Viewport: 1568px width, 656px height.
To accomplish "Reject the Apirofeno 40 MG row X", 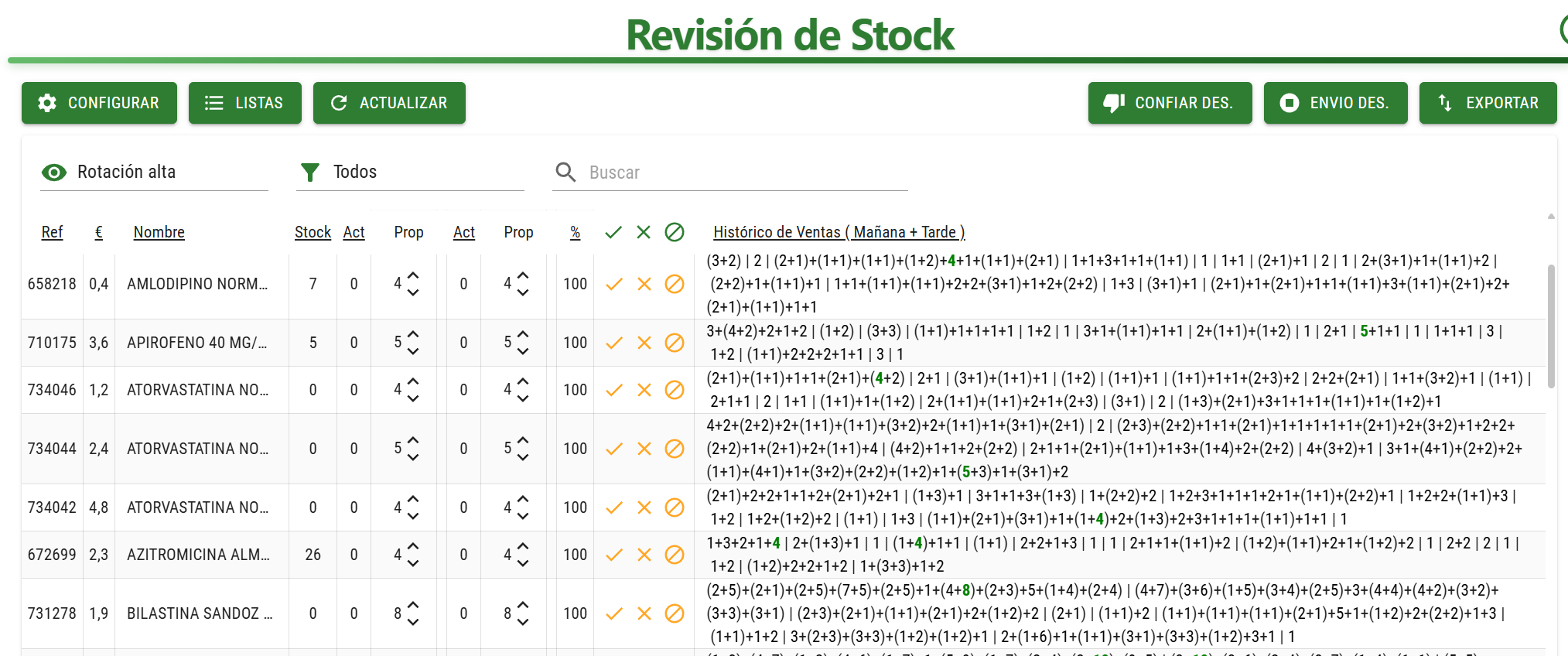I will (x=644, y=343).
